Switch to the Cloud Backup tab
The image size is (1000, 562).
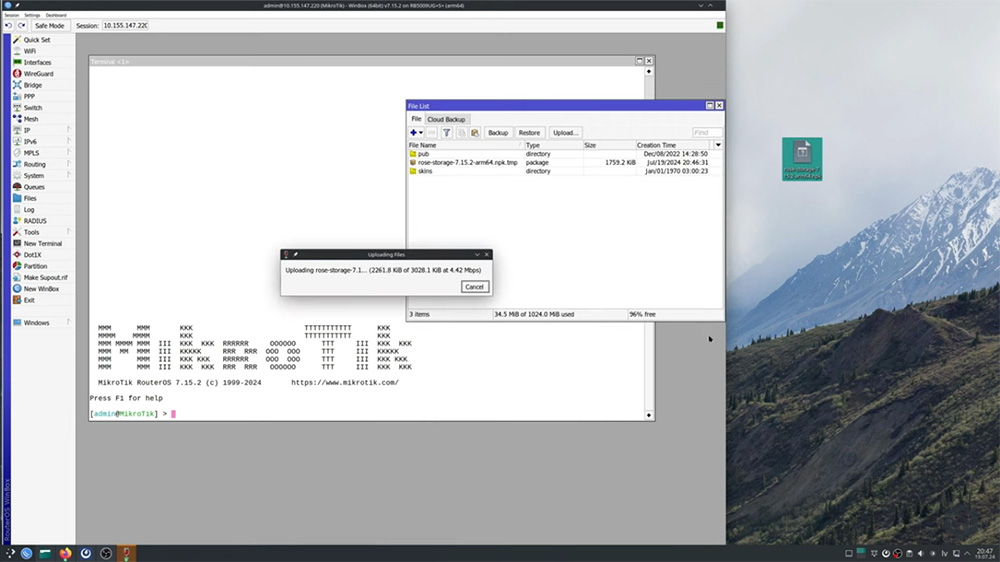pyautogui.click(x=446, y=119)
